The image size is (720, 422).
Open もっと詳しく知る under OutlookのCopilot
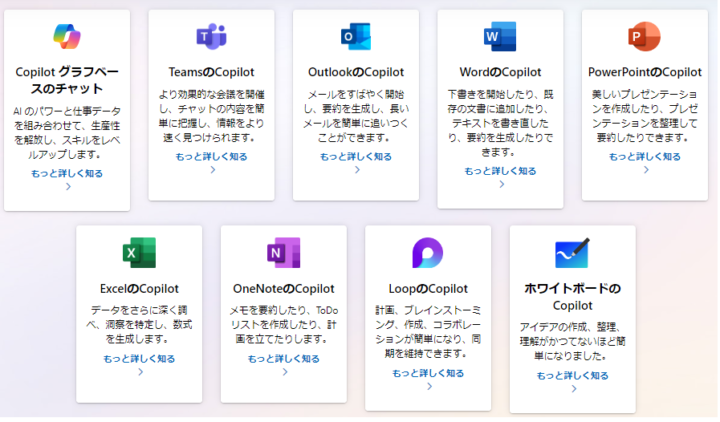pyautogui.click(x=355, y=157)
